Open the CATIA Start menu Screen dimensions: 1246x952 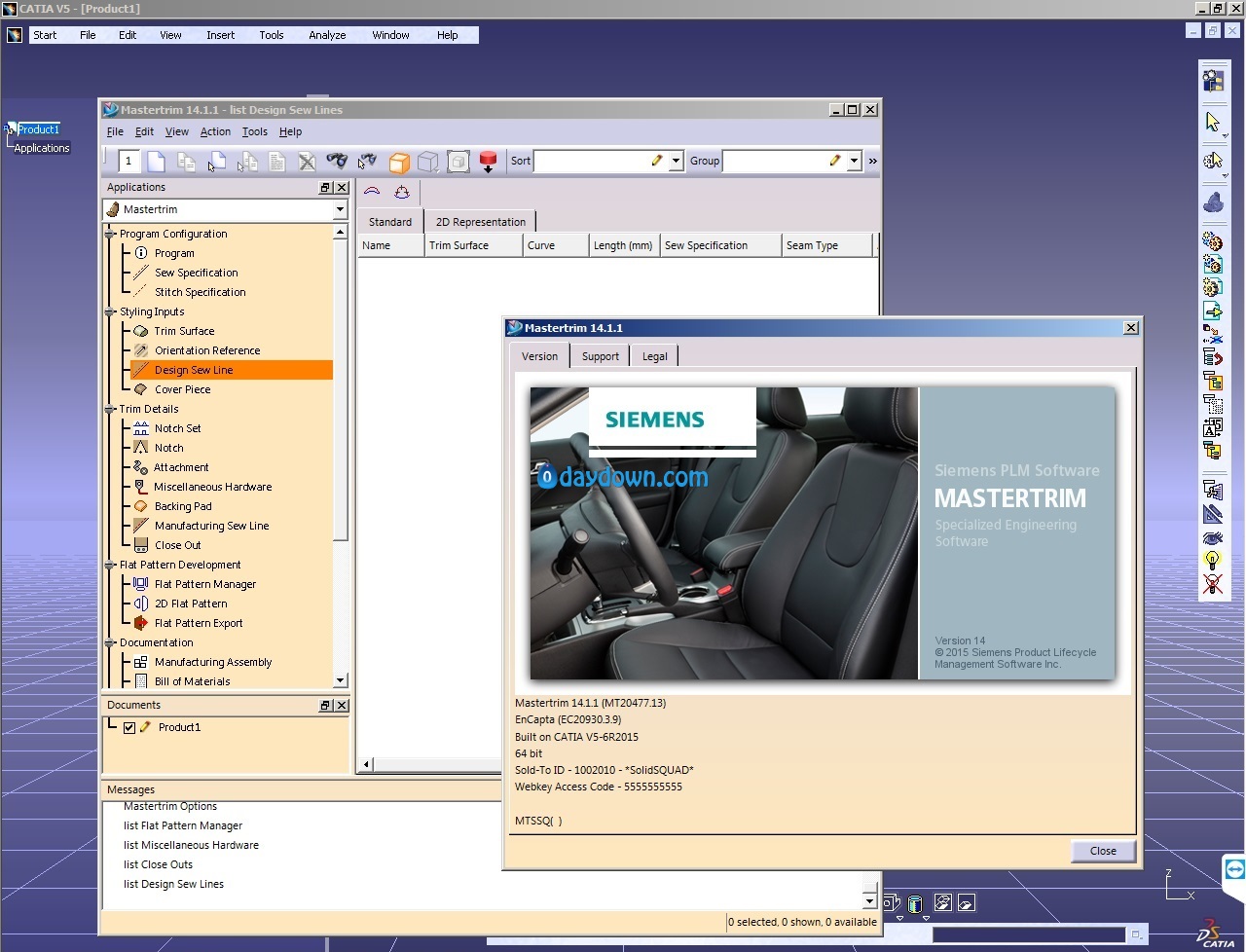click(45, 35)
